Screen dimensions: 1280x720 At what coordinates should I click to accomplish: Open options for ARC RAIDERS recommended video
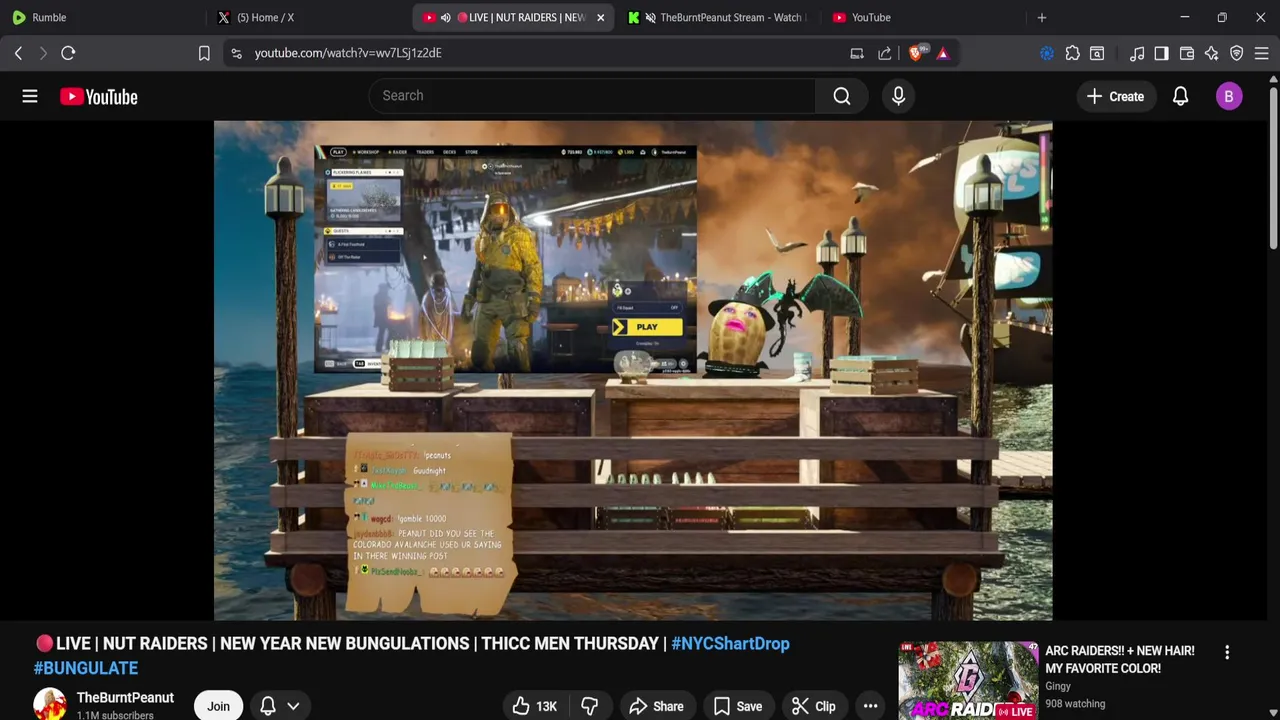(1227, 652)
